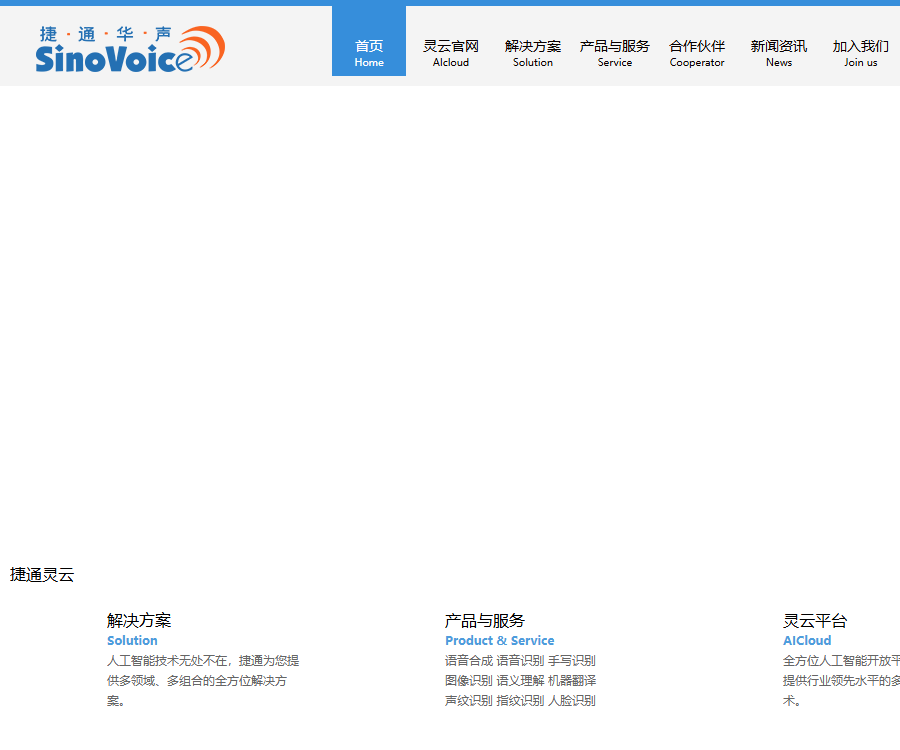The height and width of the screenshot is (750, 900).
Task: Open the 首页 Home tab
Action: pyautogui.click(x=369, y=41)
